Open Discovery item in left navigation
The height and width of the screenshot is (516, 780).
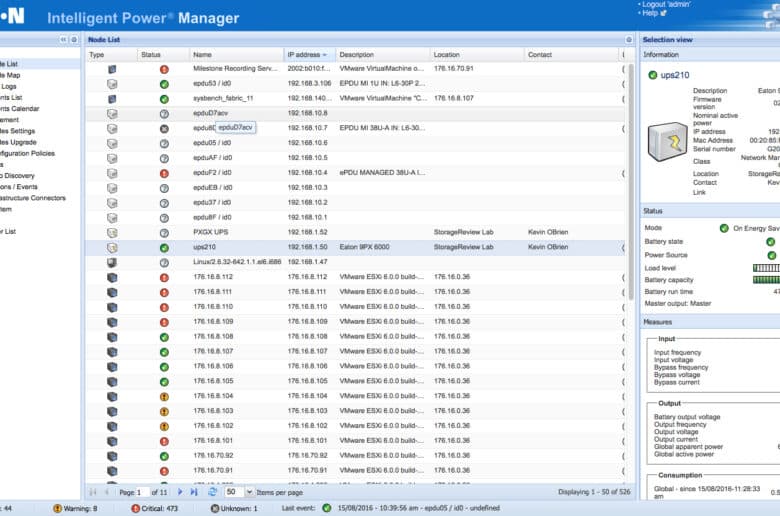tap(17, 176)
